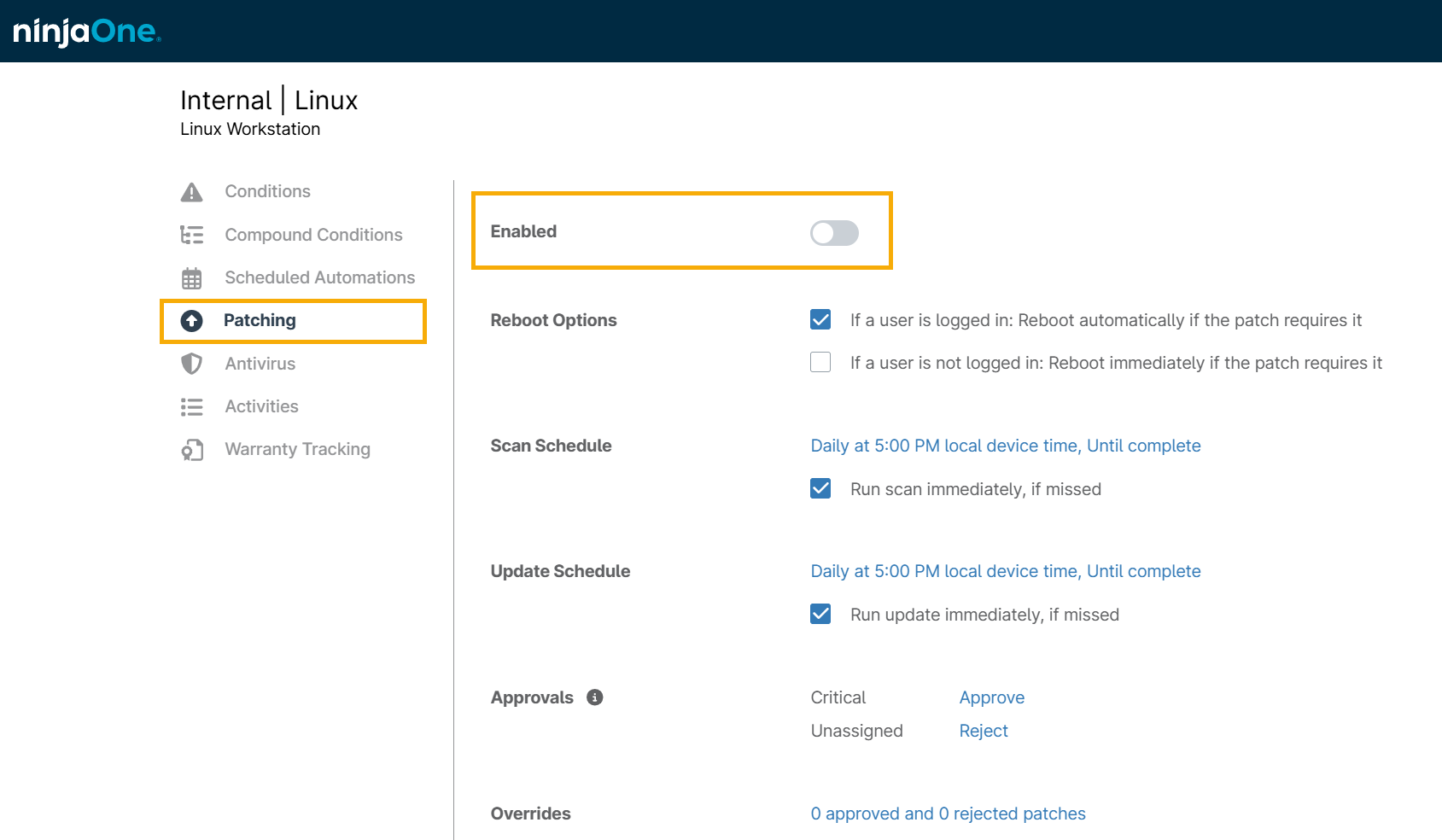Switch to the Antivirus tab
The width and height of the screenshot is (1442, 840).
click(x=260, y=364)
